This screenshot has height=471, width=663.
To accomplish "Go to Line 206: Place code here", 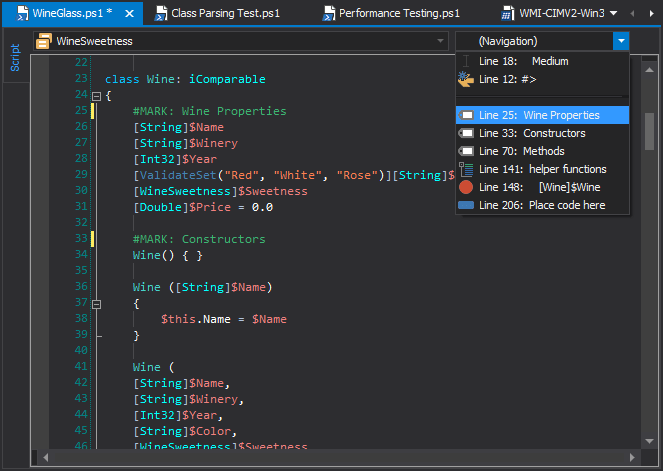I will point(542,205).
